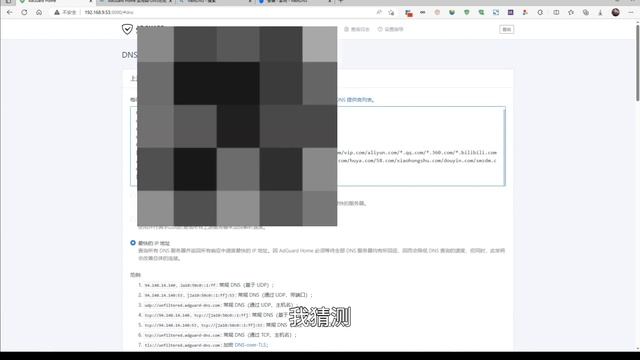Go back with the browser back arrow
Screen dimensions: 640x360
pos(9,12)
